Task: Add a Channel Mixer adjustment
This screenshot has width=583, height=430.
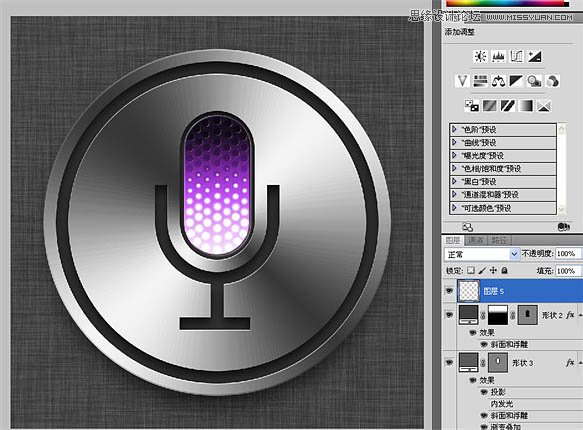Action: (553, 81)
